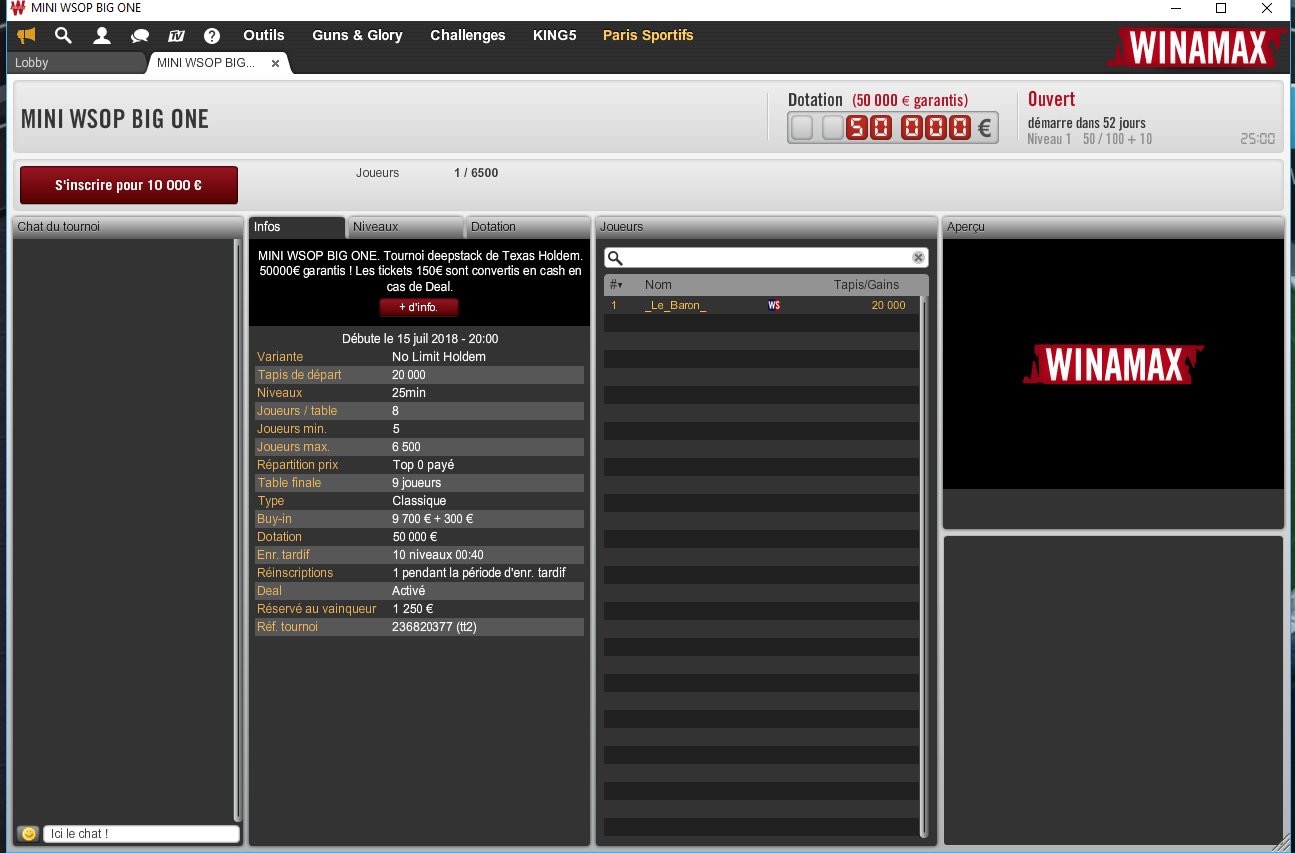
Task: Open the Winamax TV icon
Action: [176, 36]
